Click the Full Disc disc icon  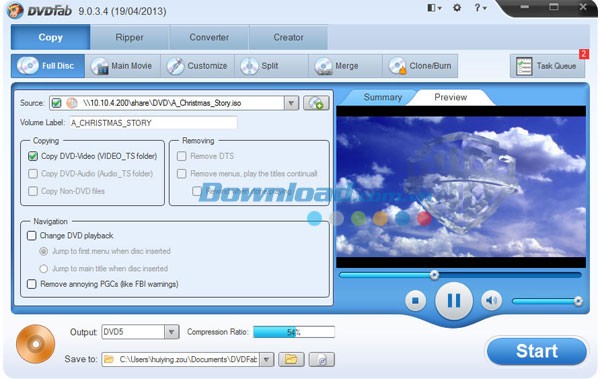28,65
